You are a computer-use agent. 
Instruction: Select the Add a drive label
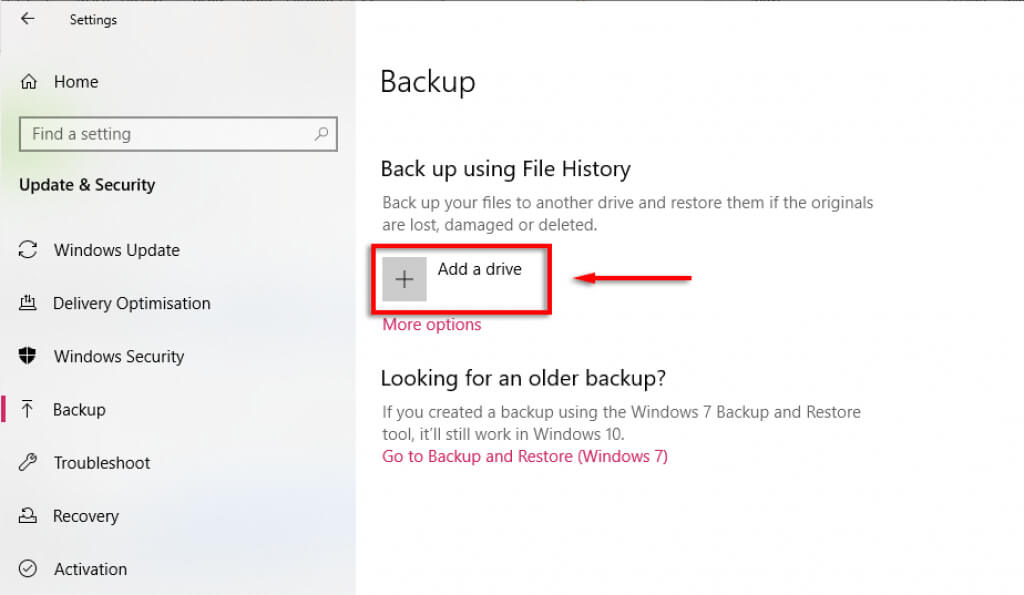(x=479, y=269)
